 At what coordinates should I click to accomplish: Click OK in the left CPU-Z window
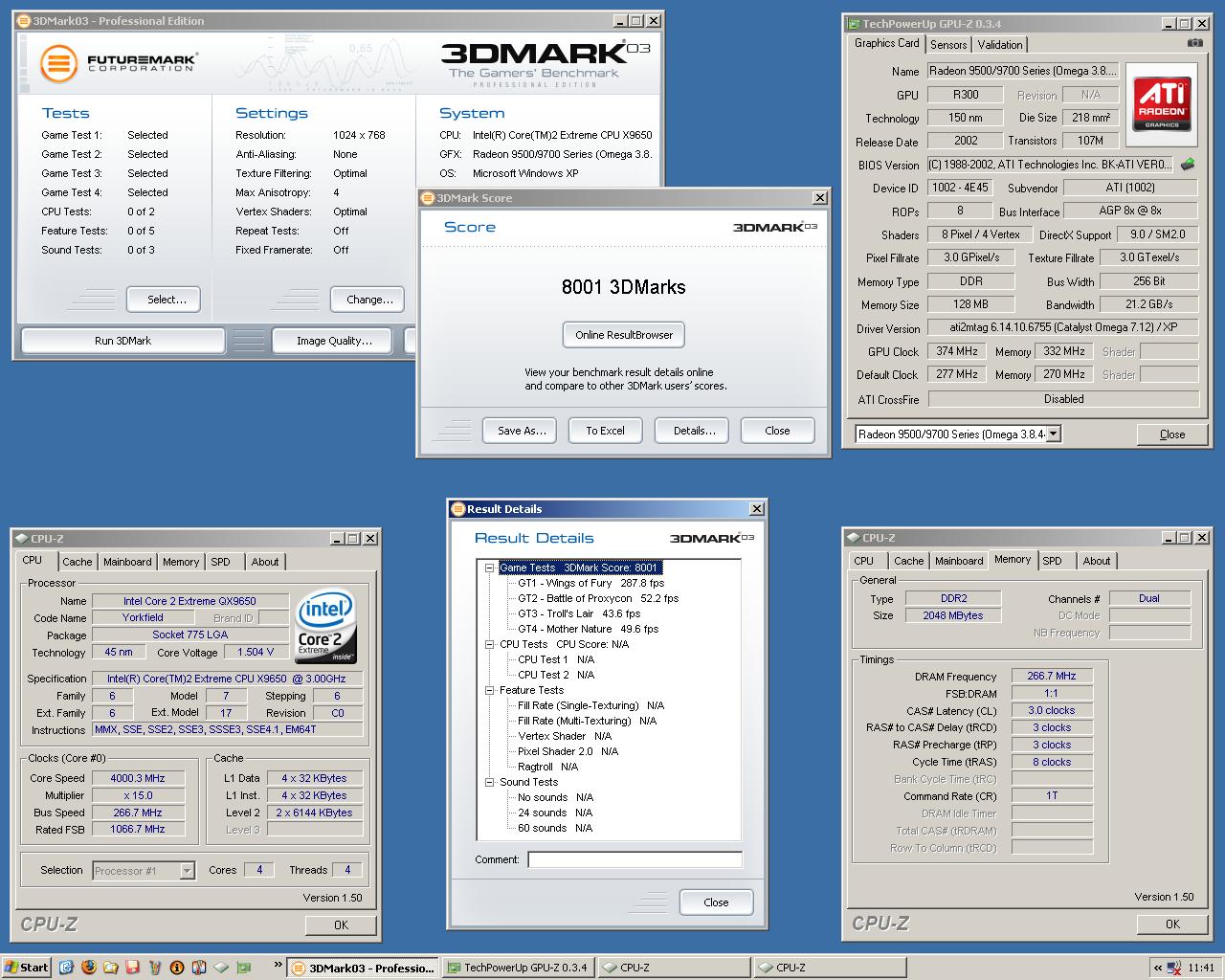point(341,925)
